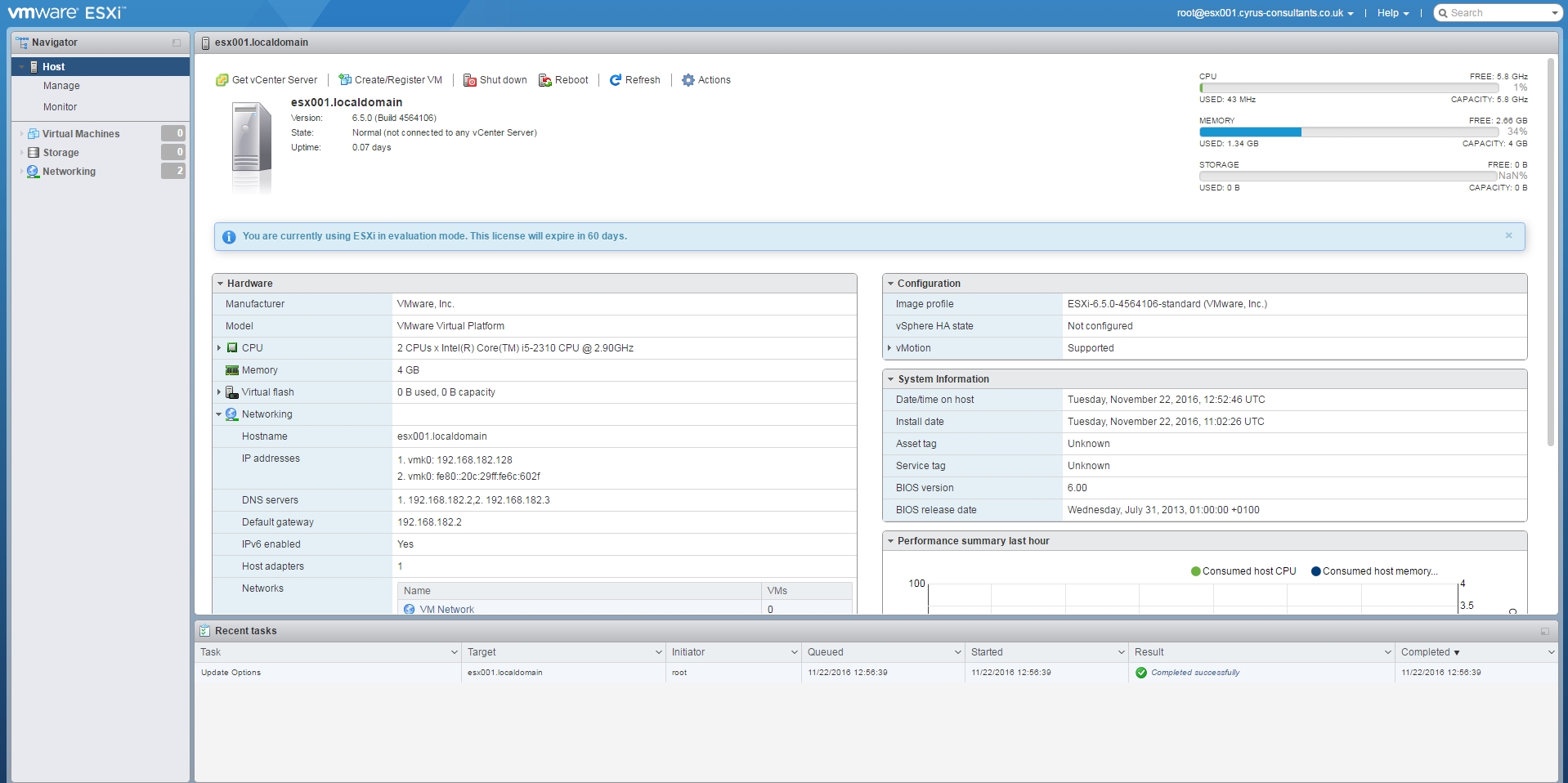
Task: Open the Initiator column dropdown
Action: point(795,652)
